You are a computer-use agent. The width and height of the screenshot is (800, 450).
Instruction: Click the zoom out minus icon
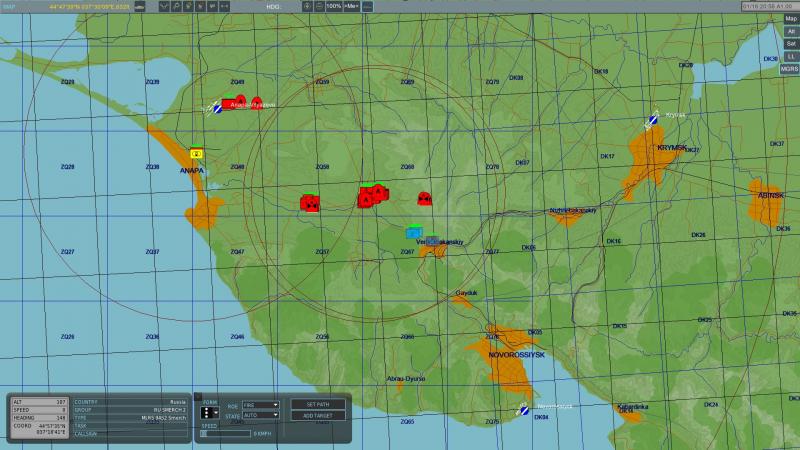319,6
